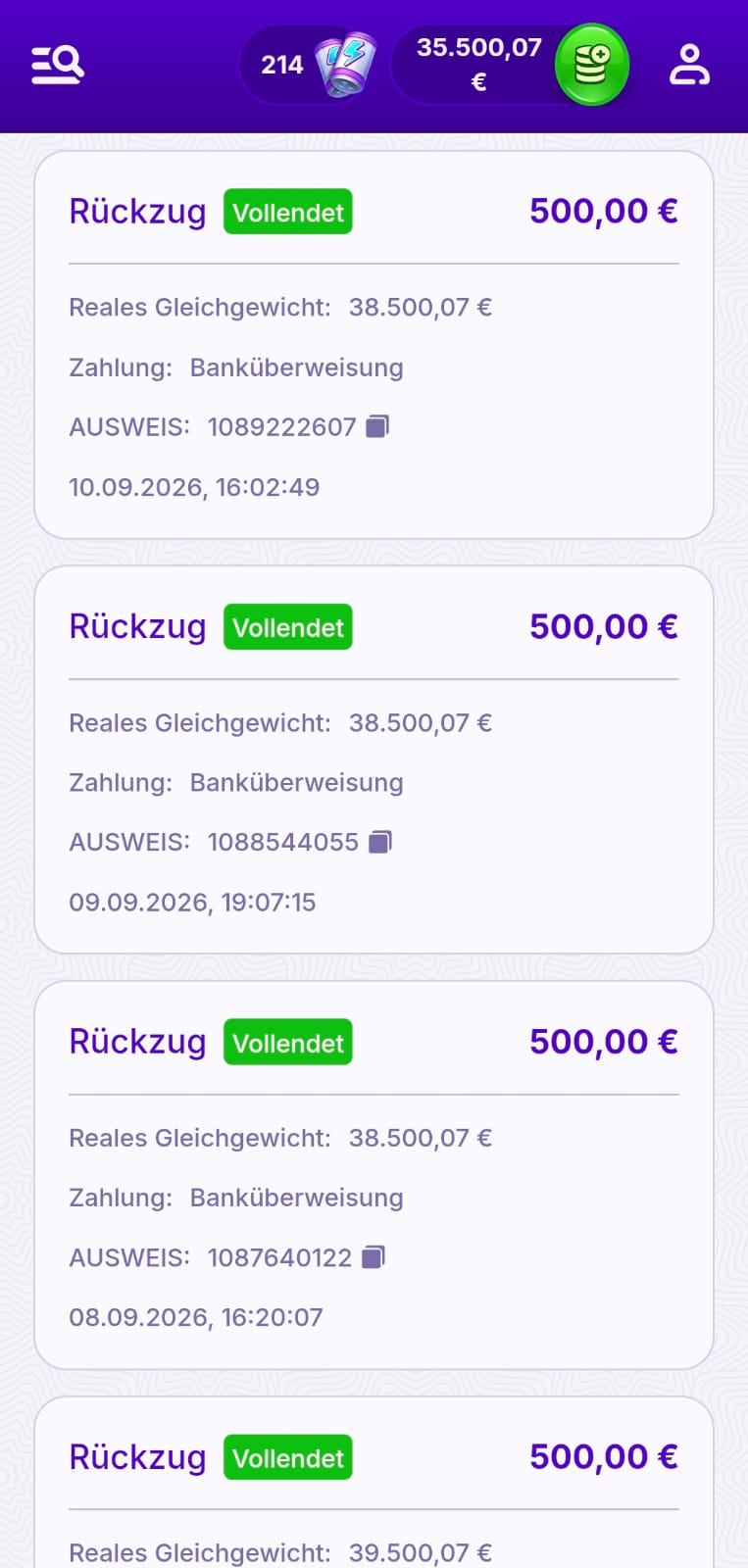Tap the green deposit coins button
748x1568 pixels.
(591, 65)
